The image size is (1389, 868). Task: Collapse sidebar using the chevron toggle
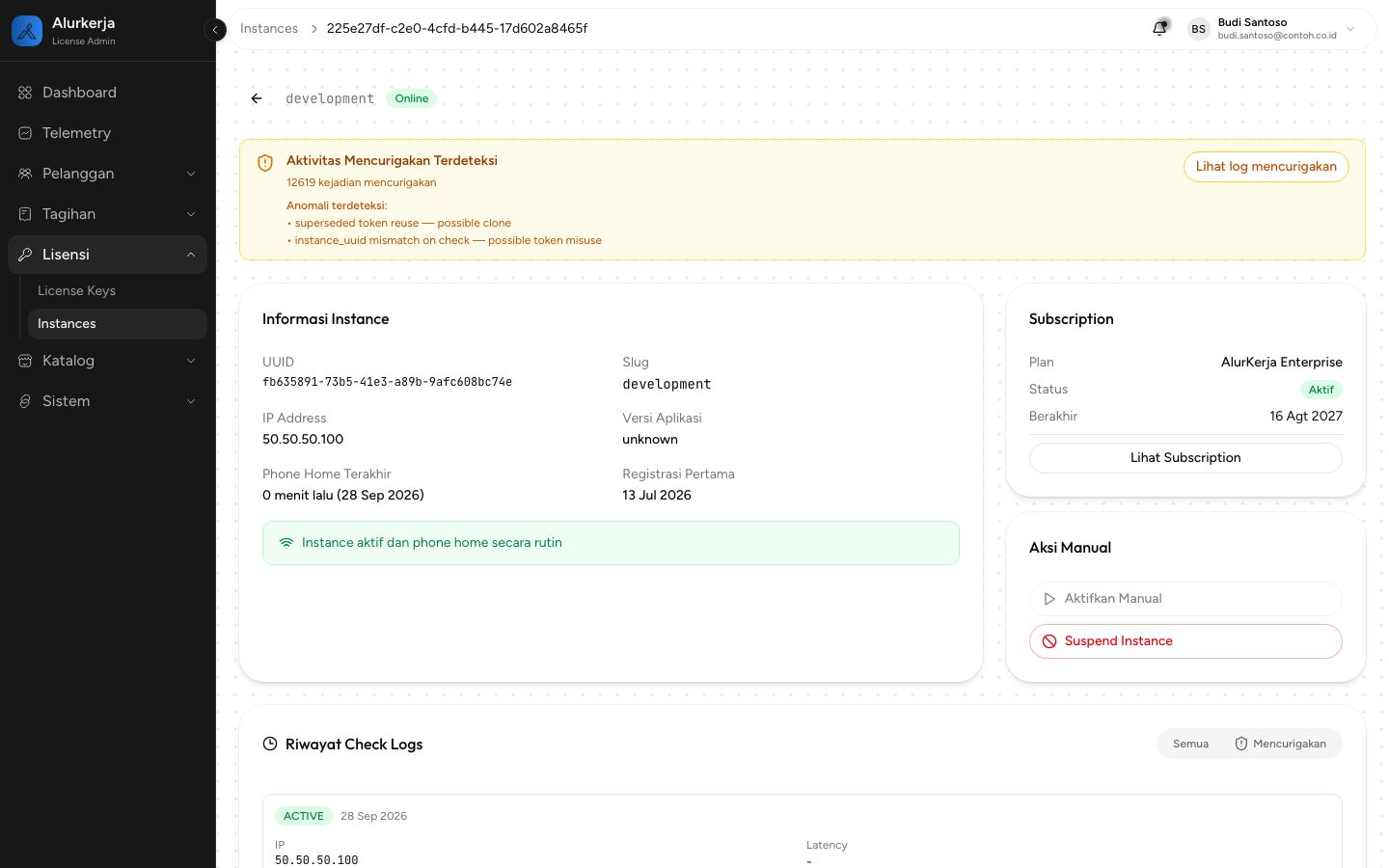click(215, 30)
